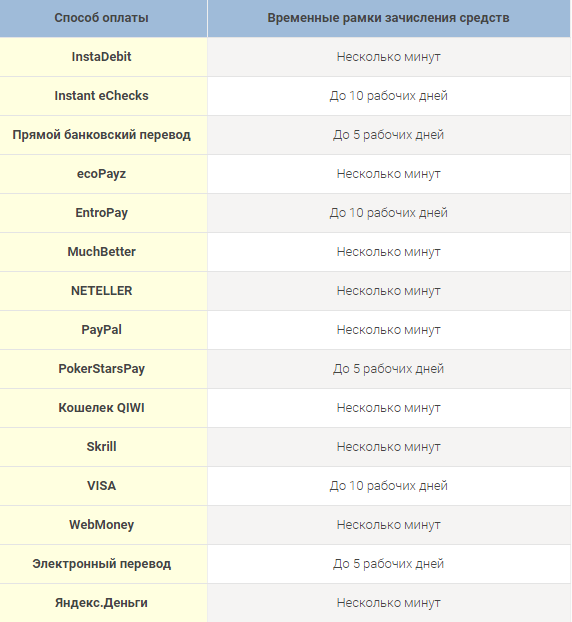The image size is (572, 622).
Task: Click the EntroPay row label
Action: [101, 213]
